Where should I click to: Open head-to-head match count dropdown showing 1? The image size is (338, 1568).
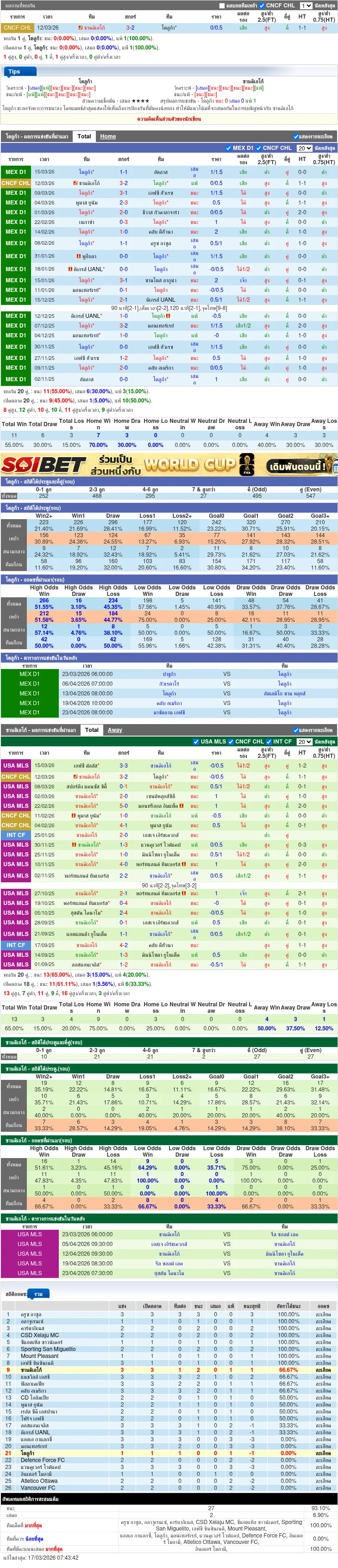(x=306, y=6)
